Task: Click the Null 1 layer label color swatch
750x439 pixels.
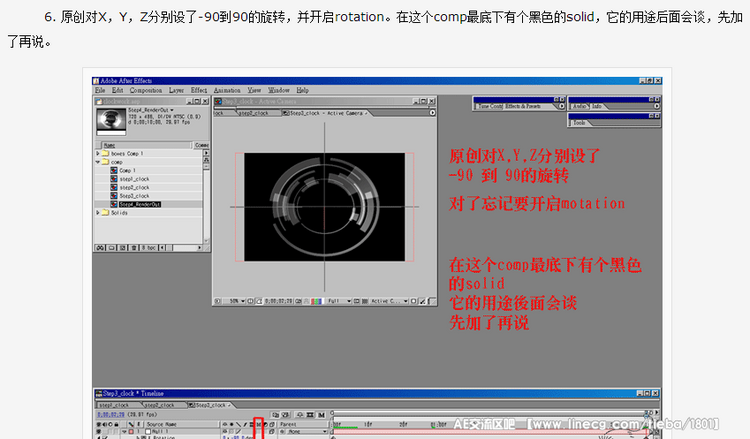Action: pyautogui.click(x=131, y=431)
